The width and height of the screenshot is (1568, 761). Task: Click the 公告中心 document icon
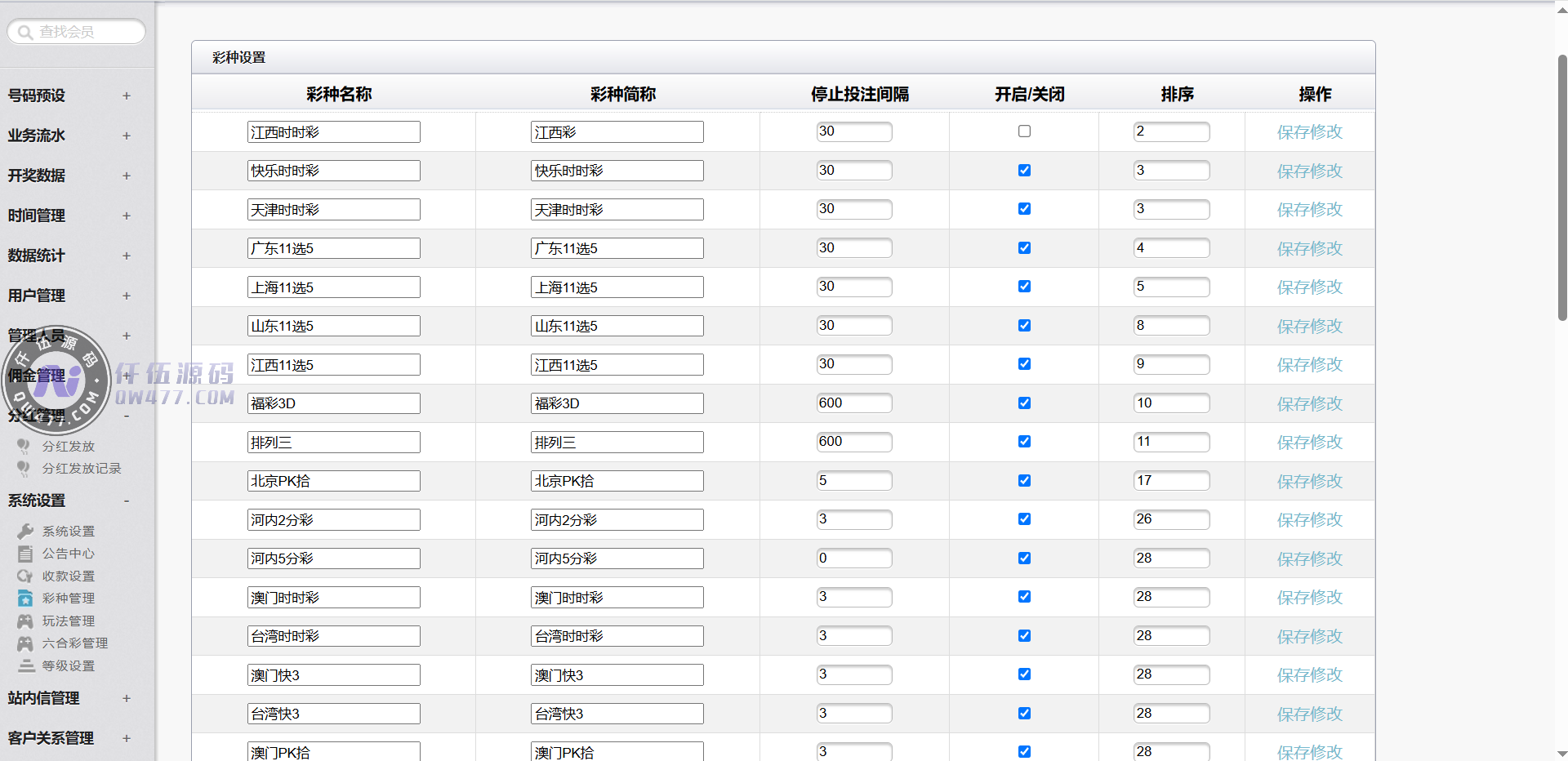click(25, 554)
